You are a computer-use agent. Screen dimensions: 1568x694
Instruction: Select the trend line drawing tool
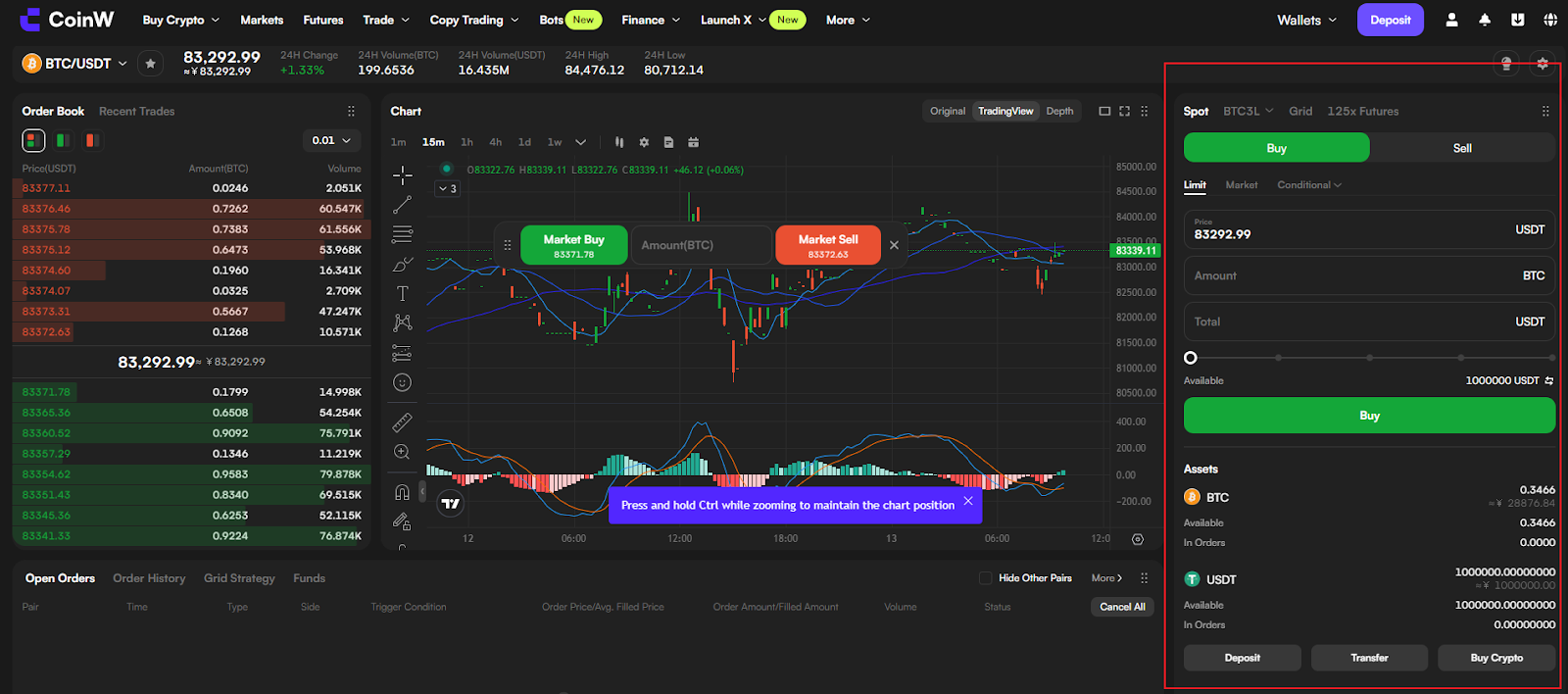[402, 205]
